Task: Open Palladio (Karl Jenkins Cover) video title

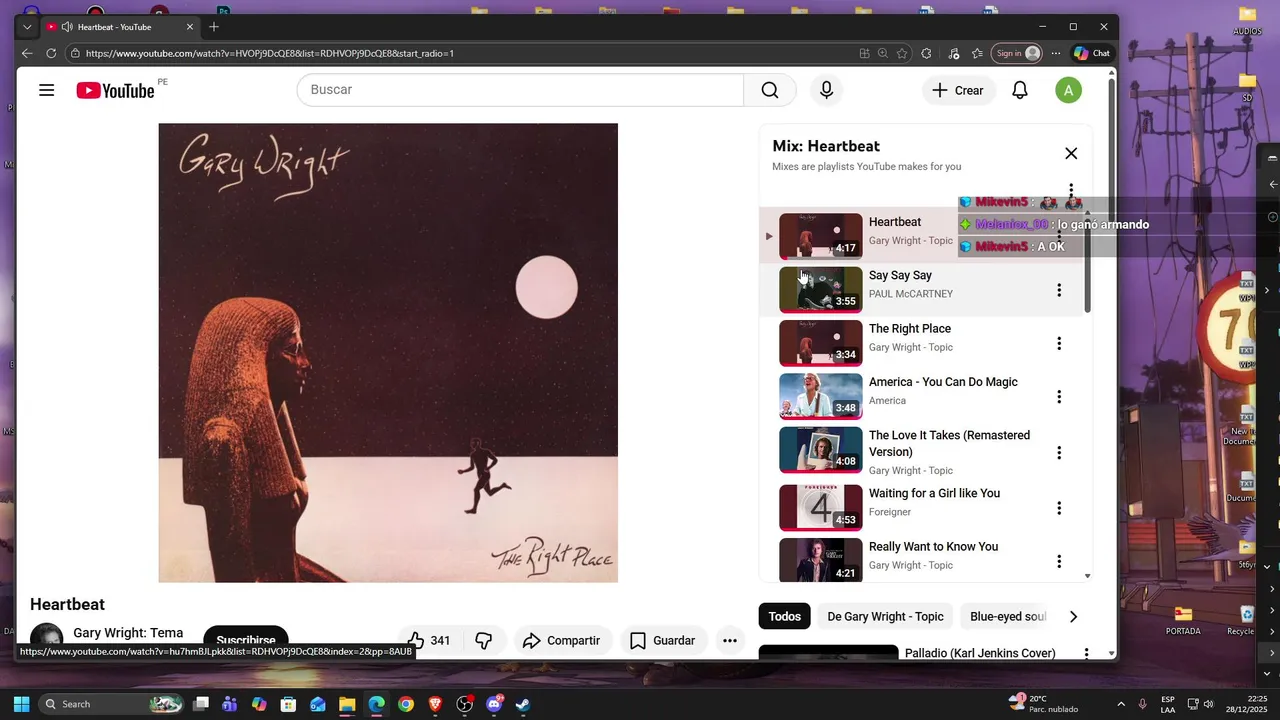Action: (x=980, y=653)
